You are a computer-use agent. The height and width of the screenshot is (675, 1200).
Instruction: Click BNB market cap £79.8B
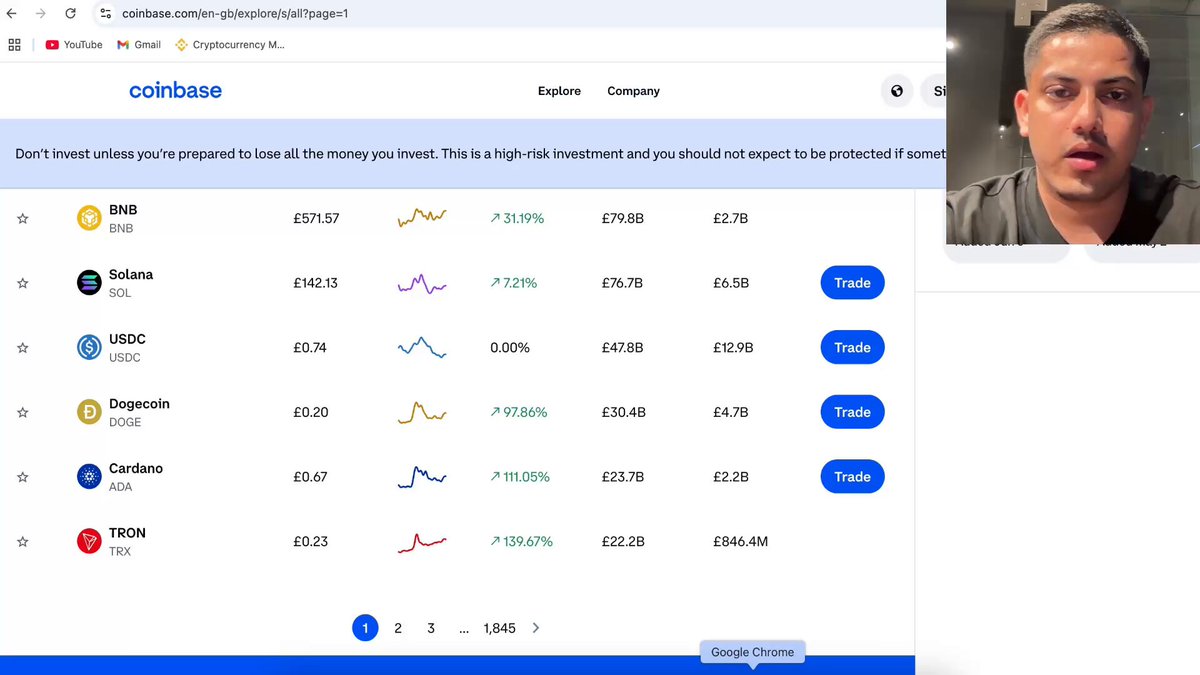[623, 218]
